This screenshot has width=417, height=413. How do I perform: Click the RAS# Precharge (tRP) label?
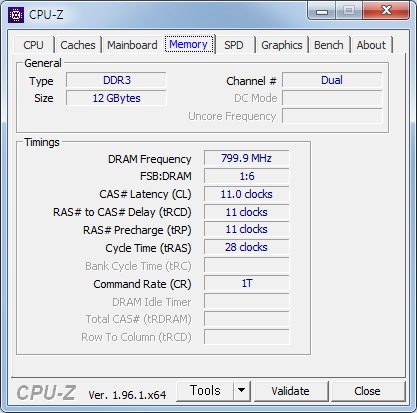(x=137, y=230)
